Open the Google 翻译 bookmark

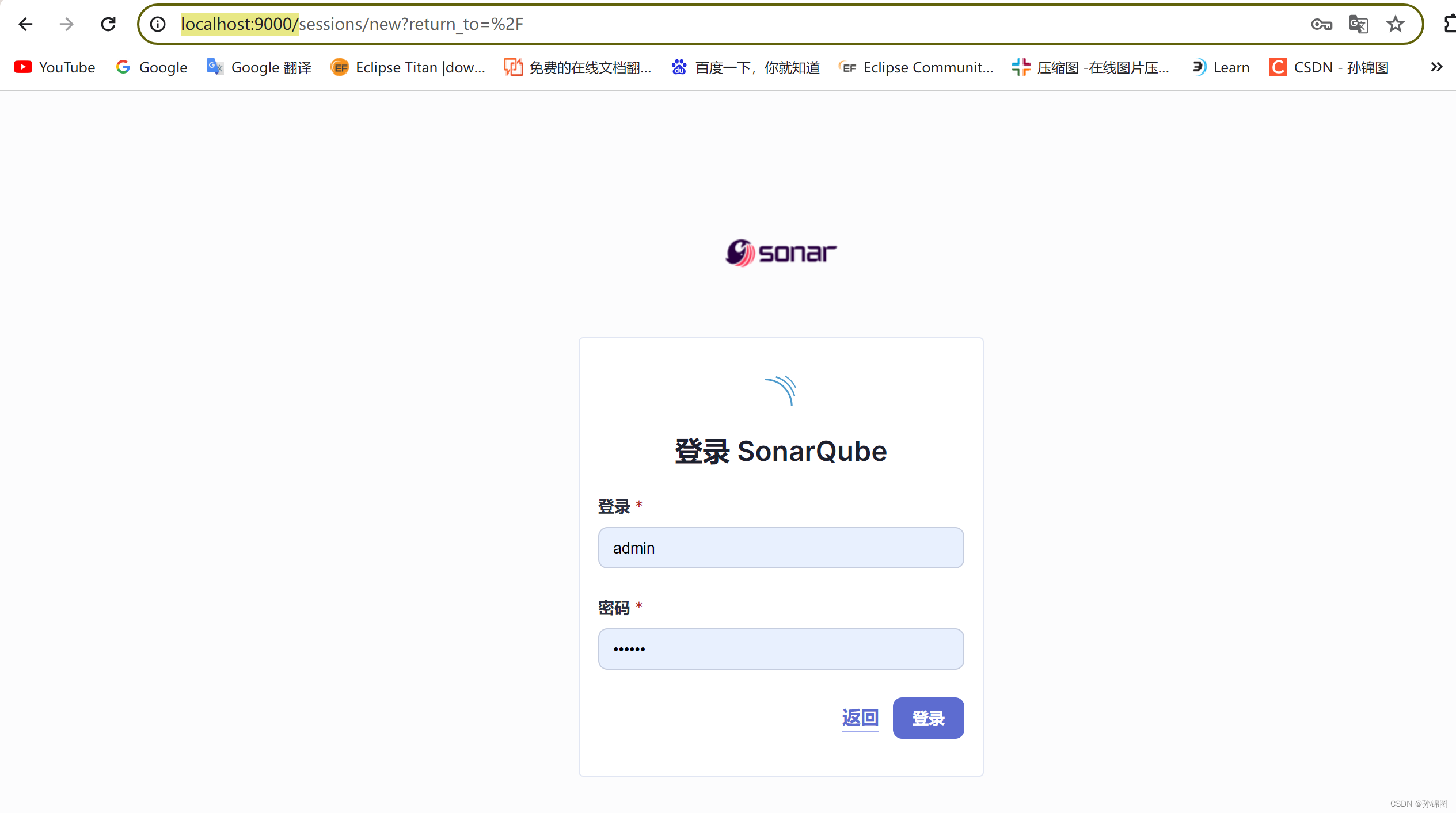pos(259,67)
